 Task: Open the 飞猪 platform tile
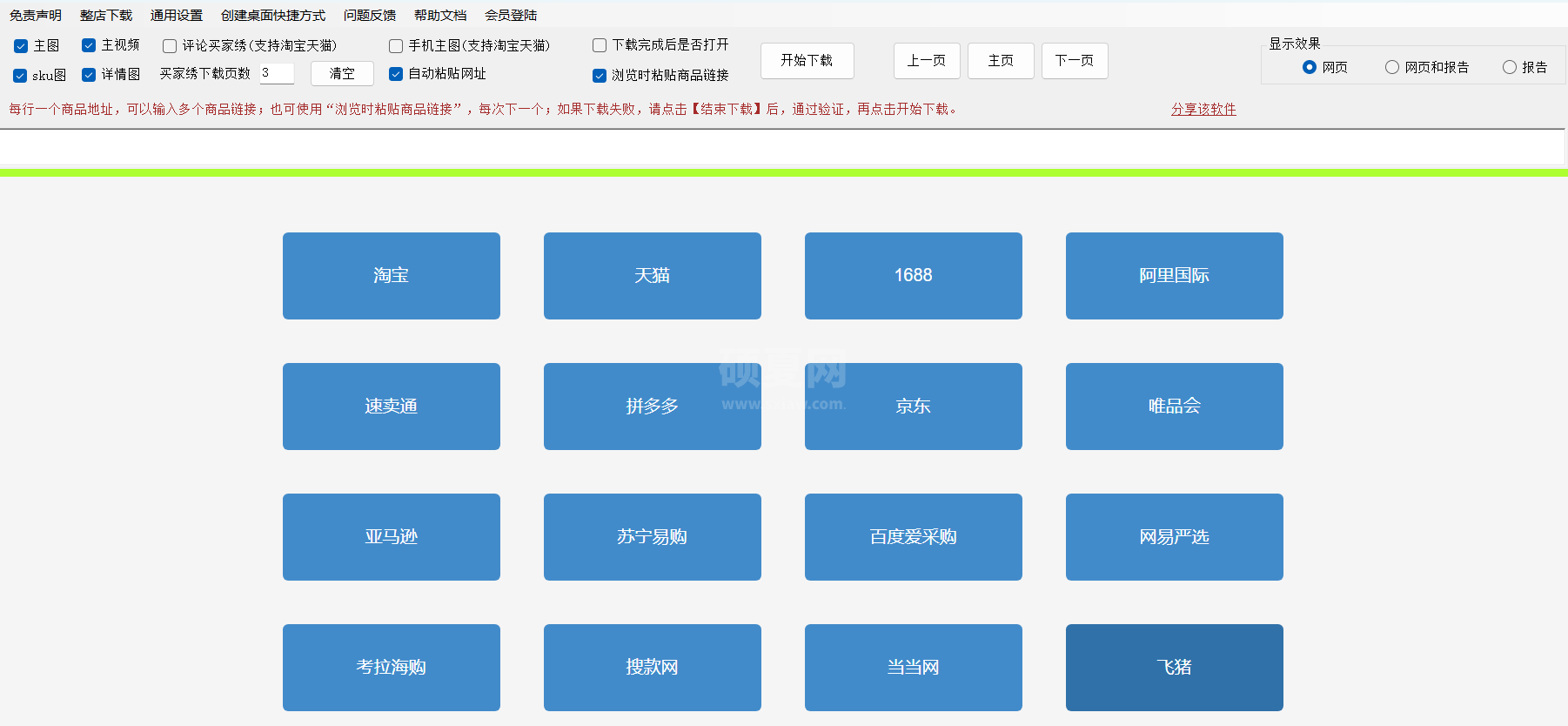coord(1175,668)
